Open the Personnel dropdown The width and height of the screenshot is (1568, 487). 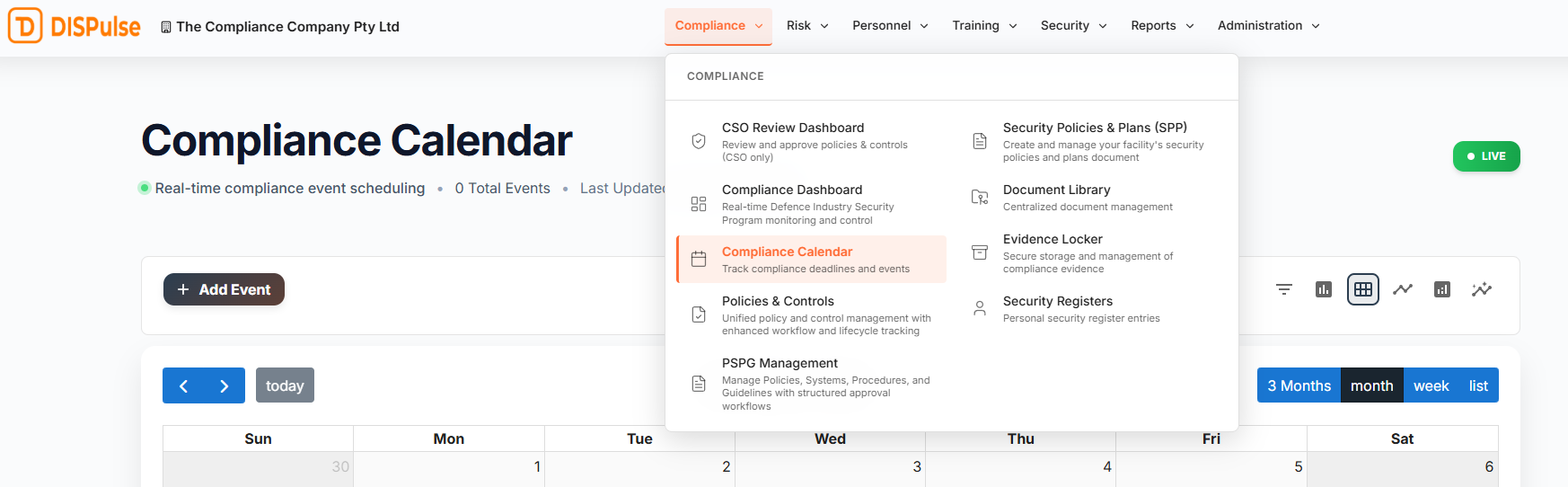pos(890,25)
